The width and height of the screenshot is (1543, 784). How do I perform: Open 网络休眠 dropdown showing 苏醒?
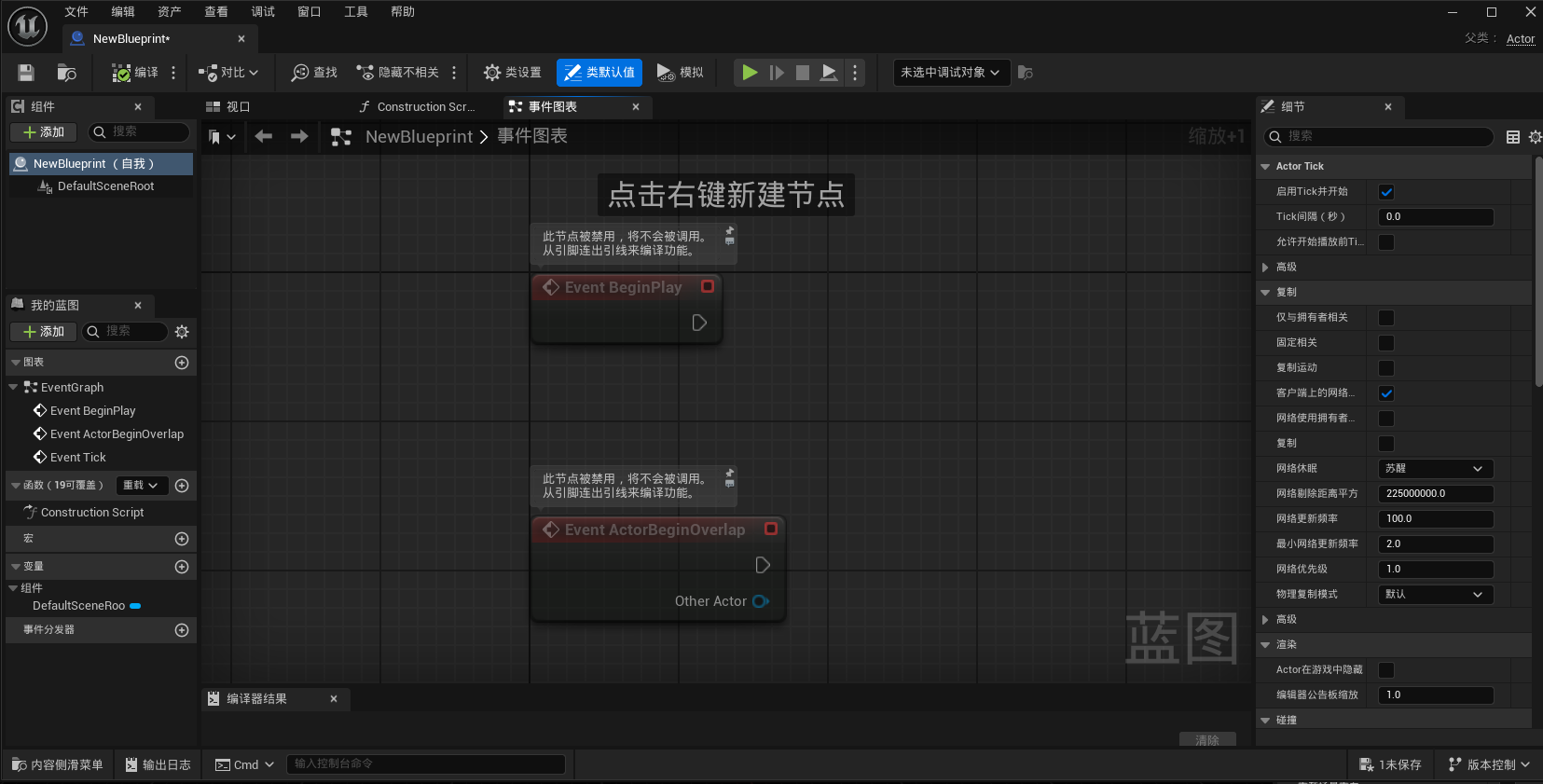pyautogui.click(x=1436, y=469)
